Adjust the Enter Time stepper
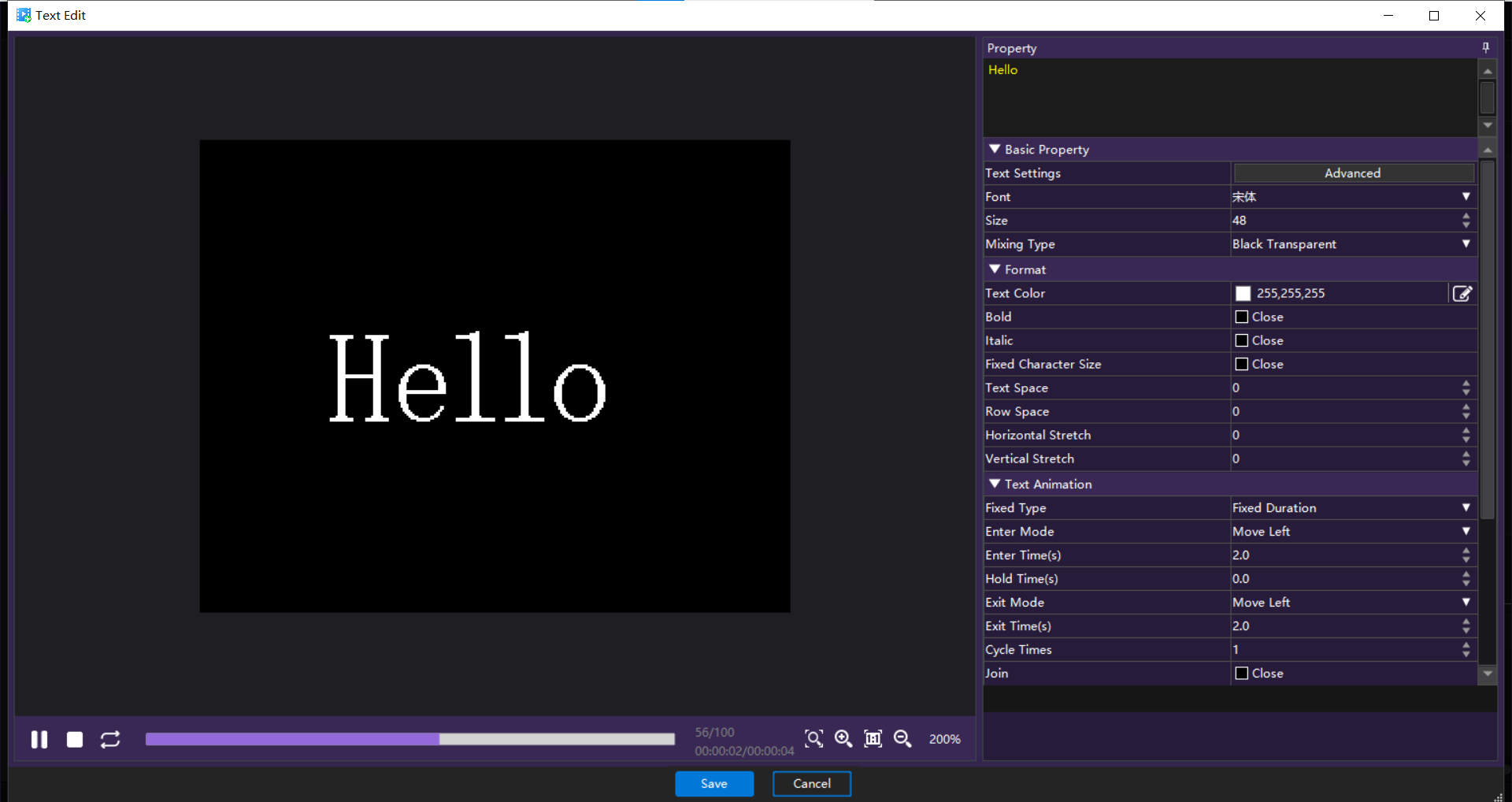This screenshot has height=802, width=1512. click(1466, 555)
